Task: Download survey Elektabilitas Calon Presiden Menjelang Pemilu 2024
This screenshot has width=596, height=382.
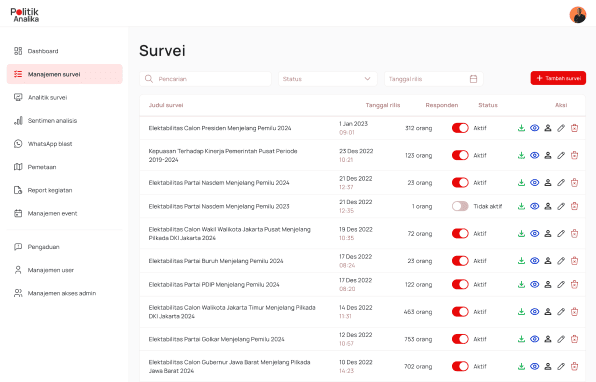Action: [x=521, y=128]
